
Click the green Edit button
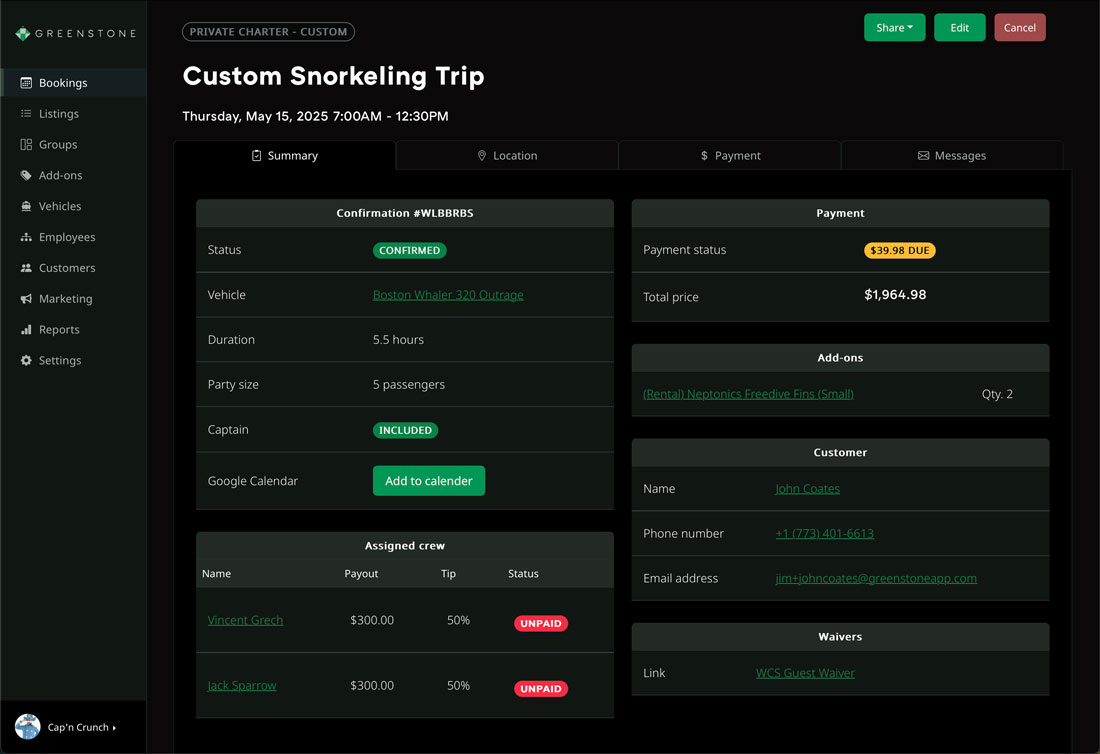coord(959,28)
